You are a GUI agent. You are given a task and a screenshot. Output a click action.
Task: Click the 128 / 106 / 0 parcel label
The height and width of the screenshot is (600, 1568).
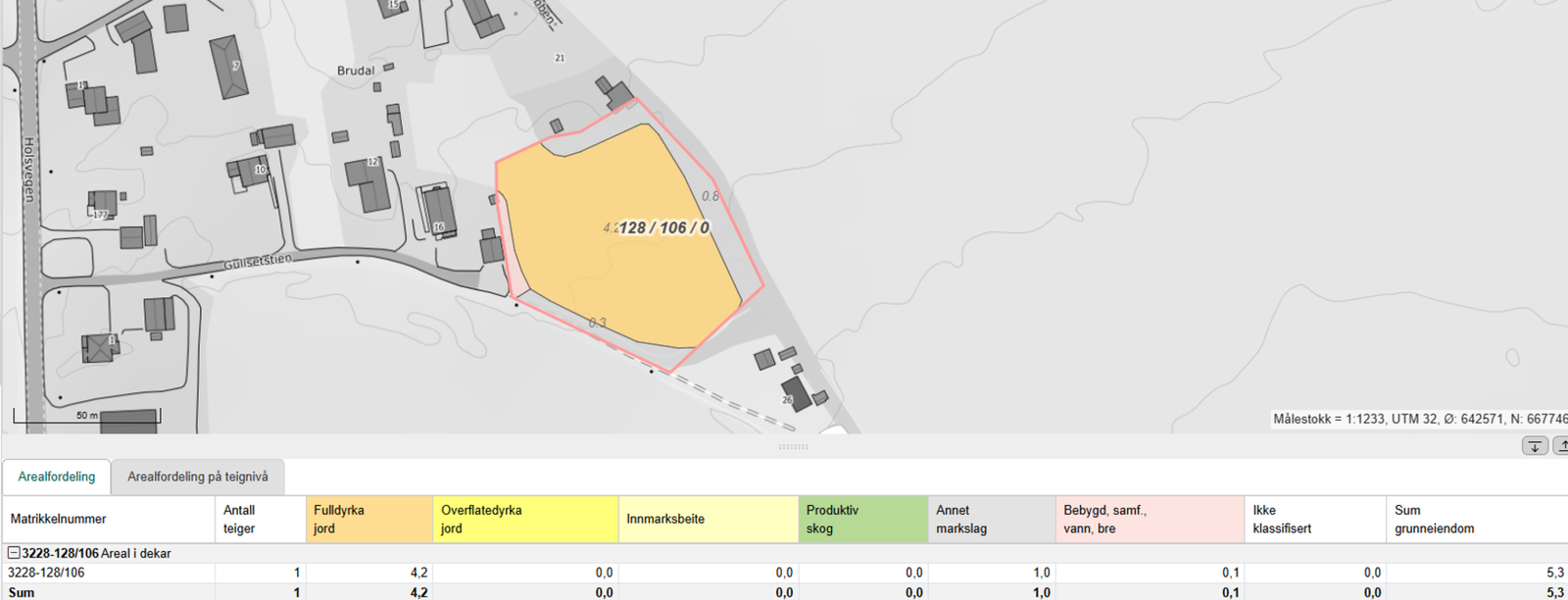(x=663, y=227)
